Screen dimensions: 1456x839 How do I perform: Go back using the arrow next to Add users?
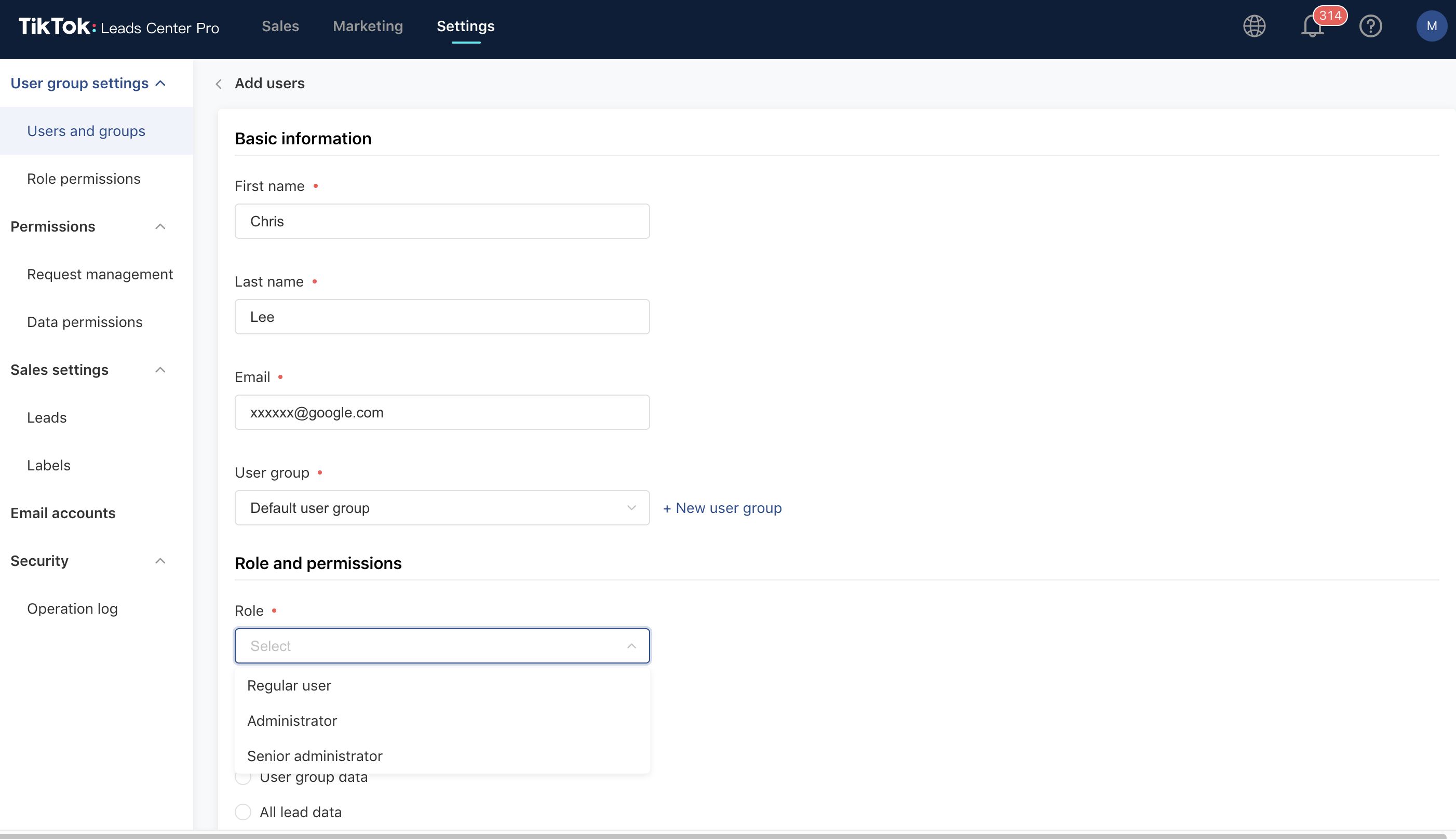tap(219, 84)
